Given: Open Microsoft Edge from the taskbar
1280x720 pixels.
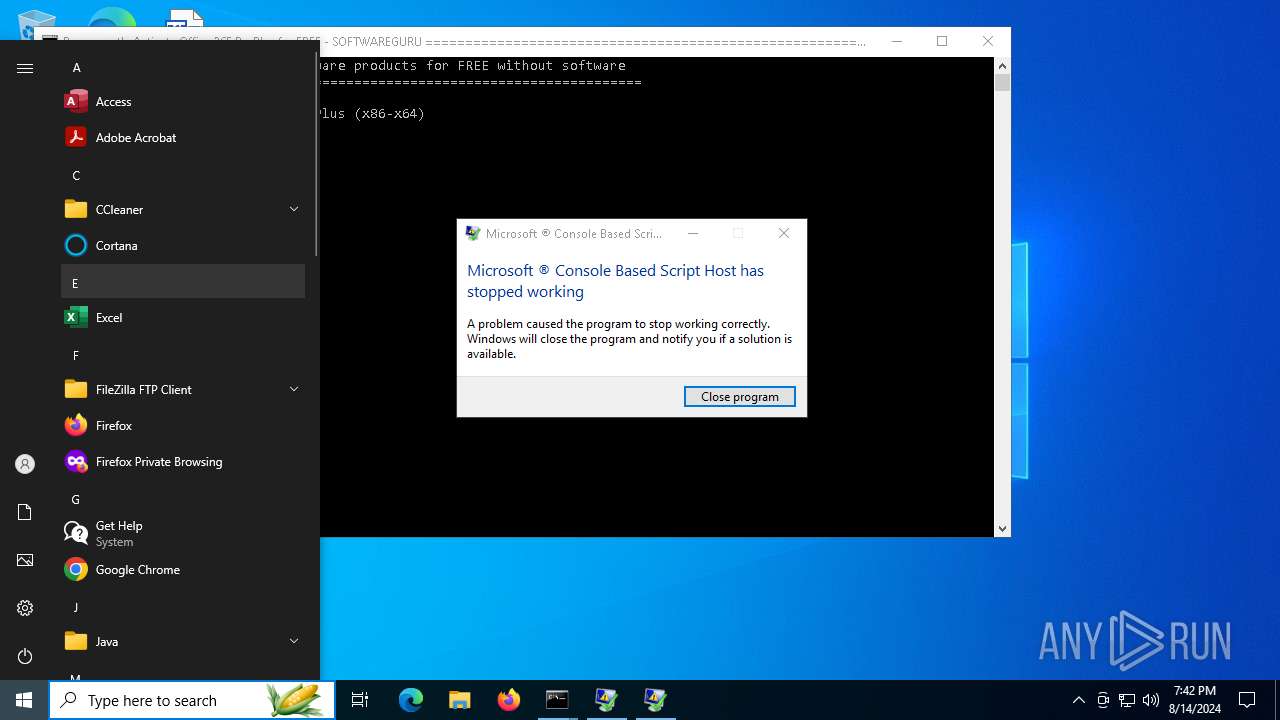Looking at the screenshot, I should coord(411,700).
